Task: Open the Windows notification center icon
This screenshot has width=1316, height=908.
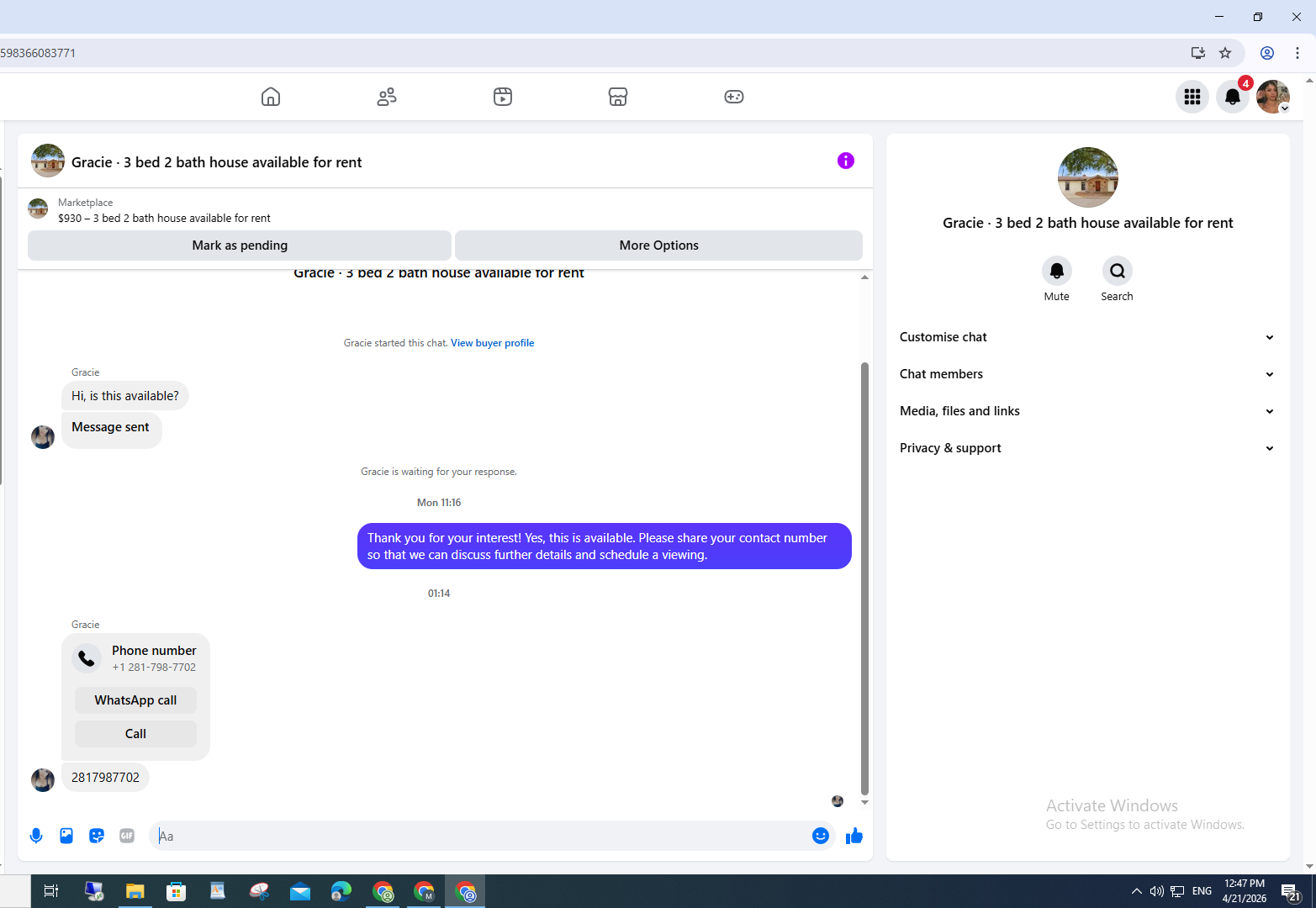Action: pos(1291,892)
